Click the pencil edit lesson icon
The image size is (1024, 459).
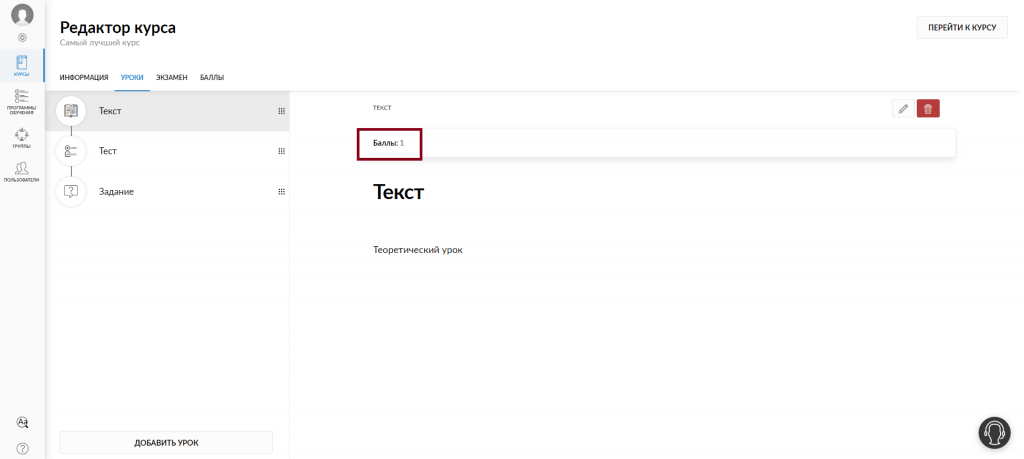point(903,109)
